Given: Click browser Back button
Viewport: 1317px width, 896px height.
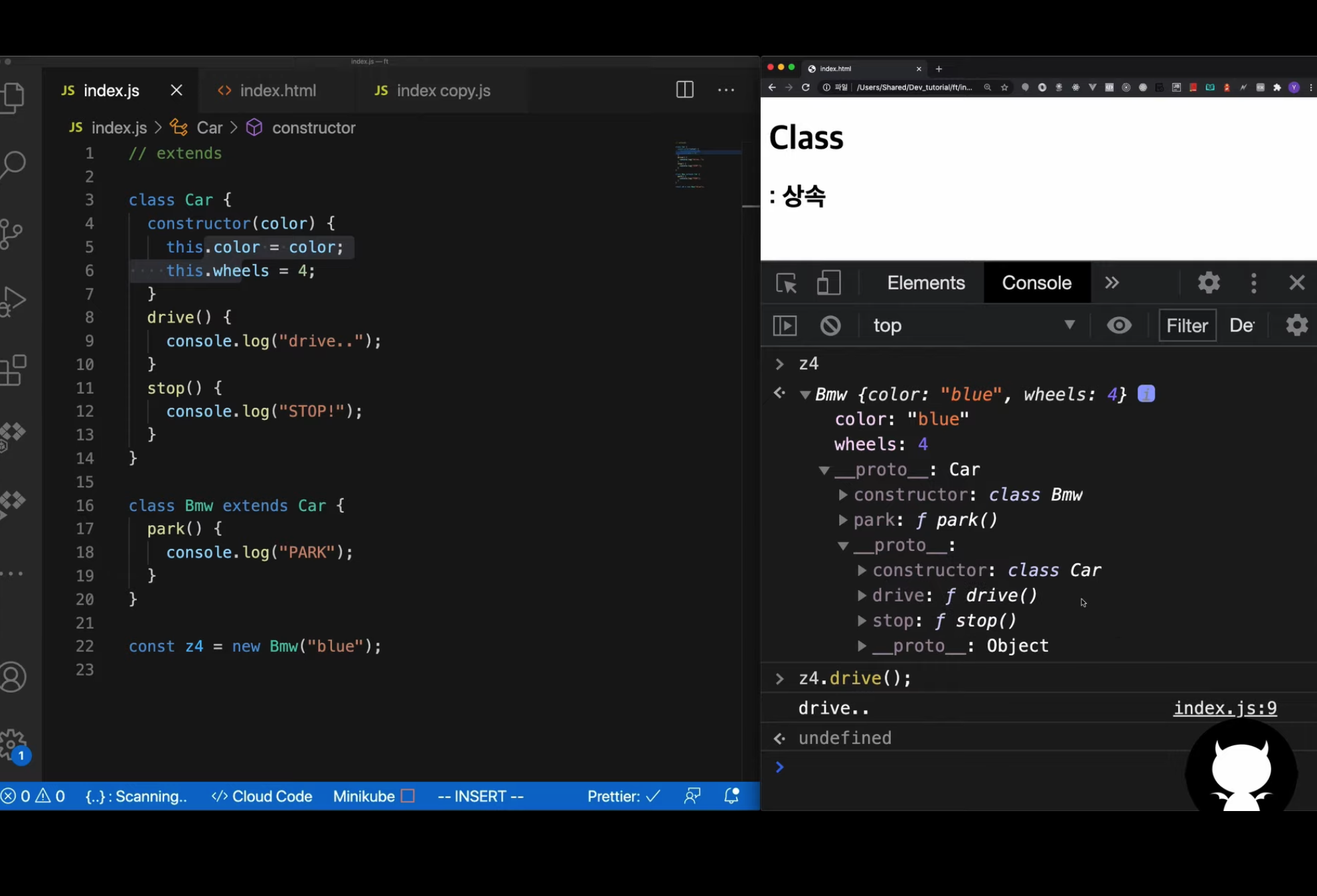Looking at the screenshot, I should click(x=771, y=88).
